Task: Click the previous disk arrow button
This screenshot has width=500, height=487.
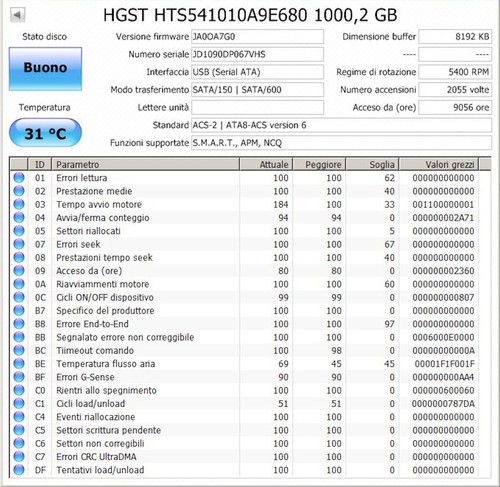Action: click(x=18, y=15)
